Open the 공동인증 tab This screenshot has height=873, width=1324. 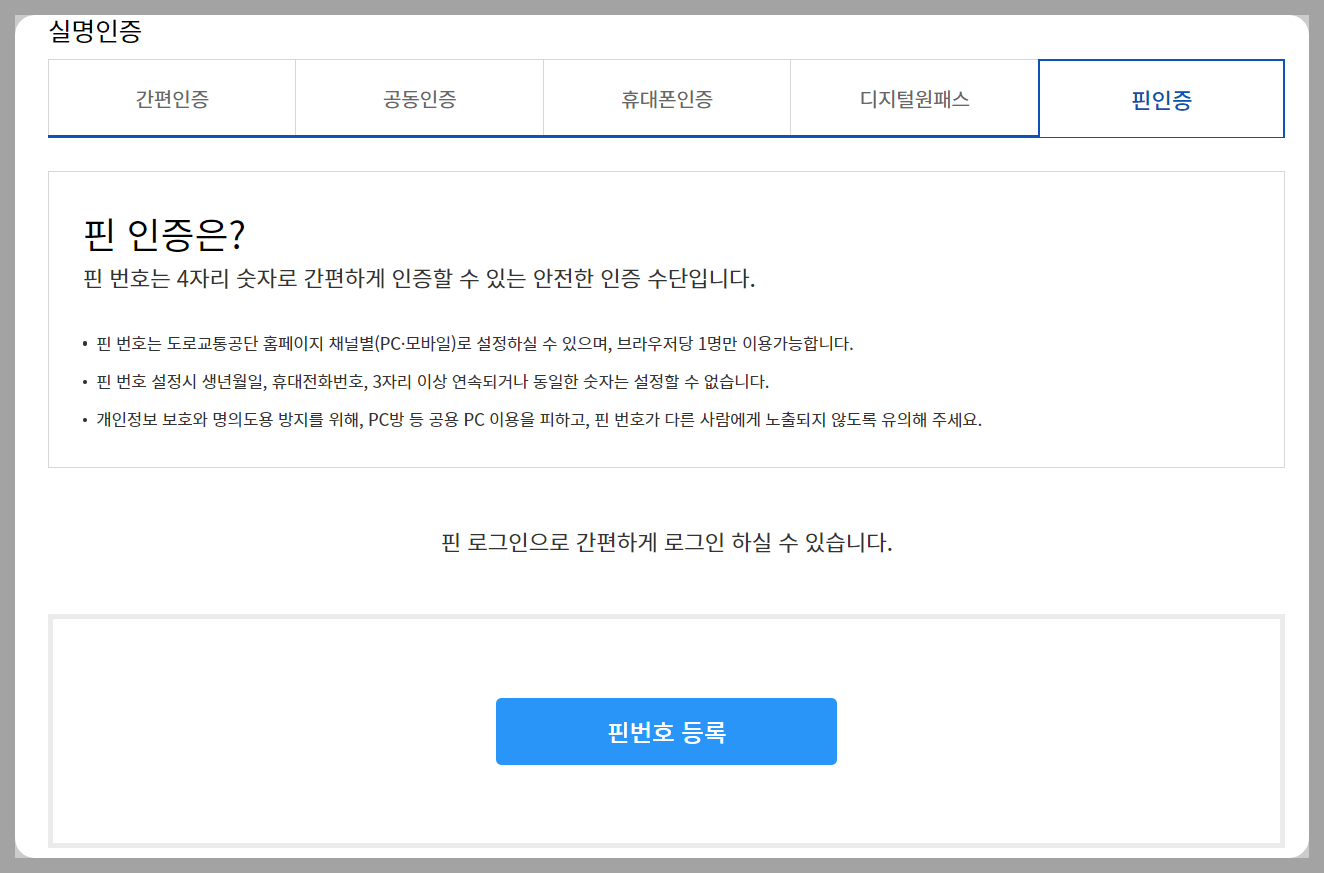418,98
